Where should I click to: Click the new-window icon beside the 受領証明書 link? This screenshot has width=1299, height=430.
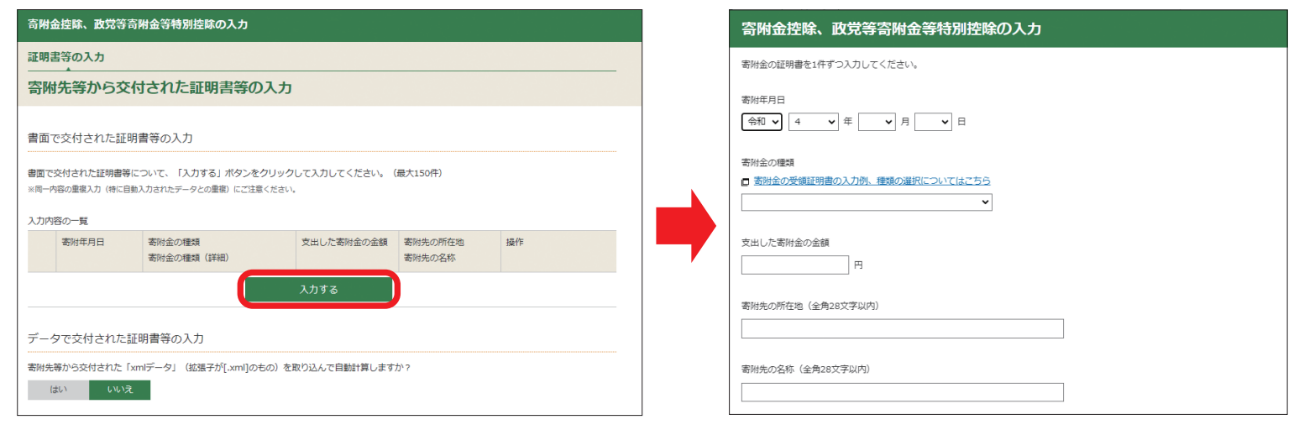745,182
